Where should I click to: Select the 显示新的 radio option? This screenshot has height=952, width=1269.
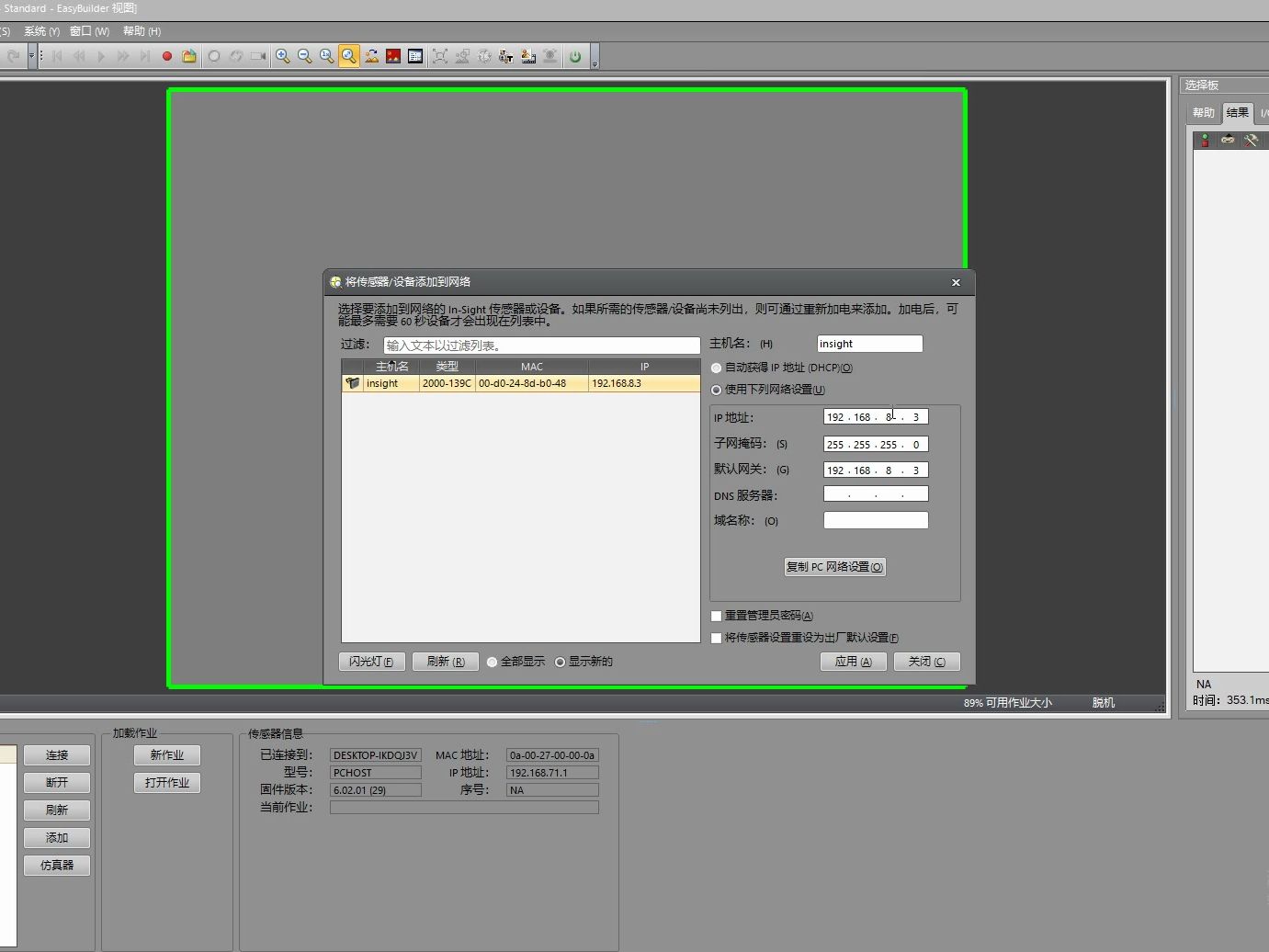[561, 662]
